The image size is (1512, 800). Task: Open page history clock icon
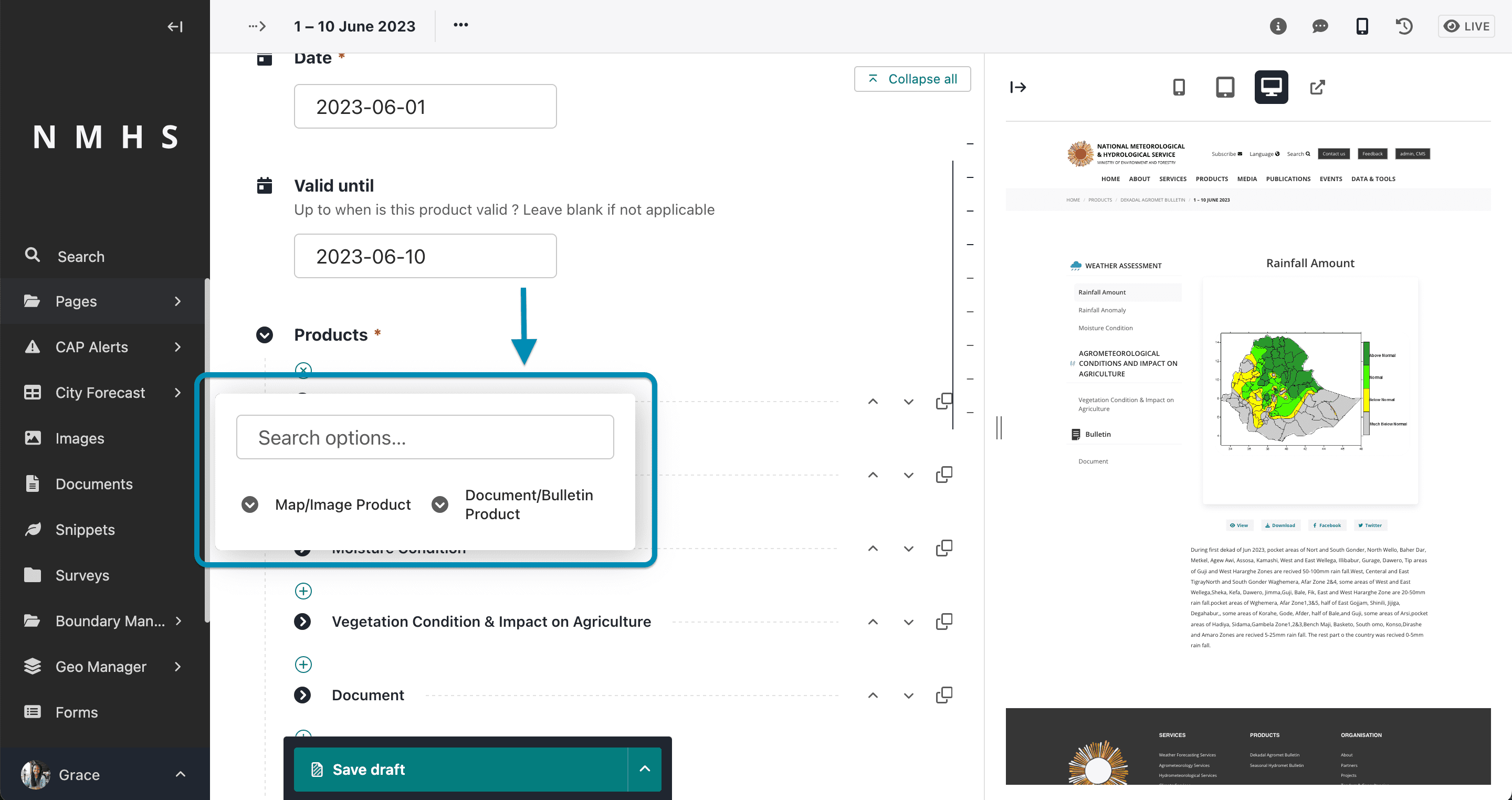1404,26
